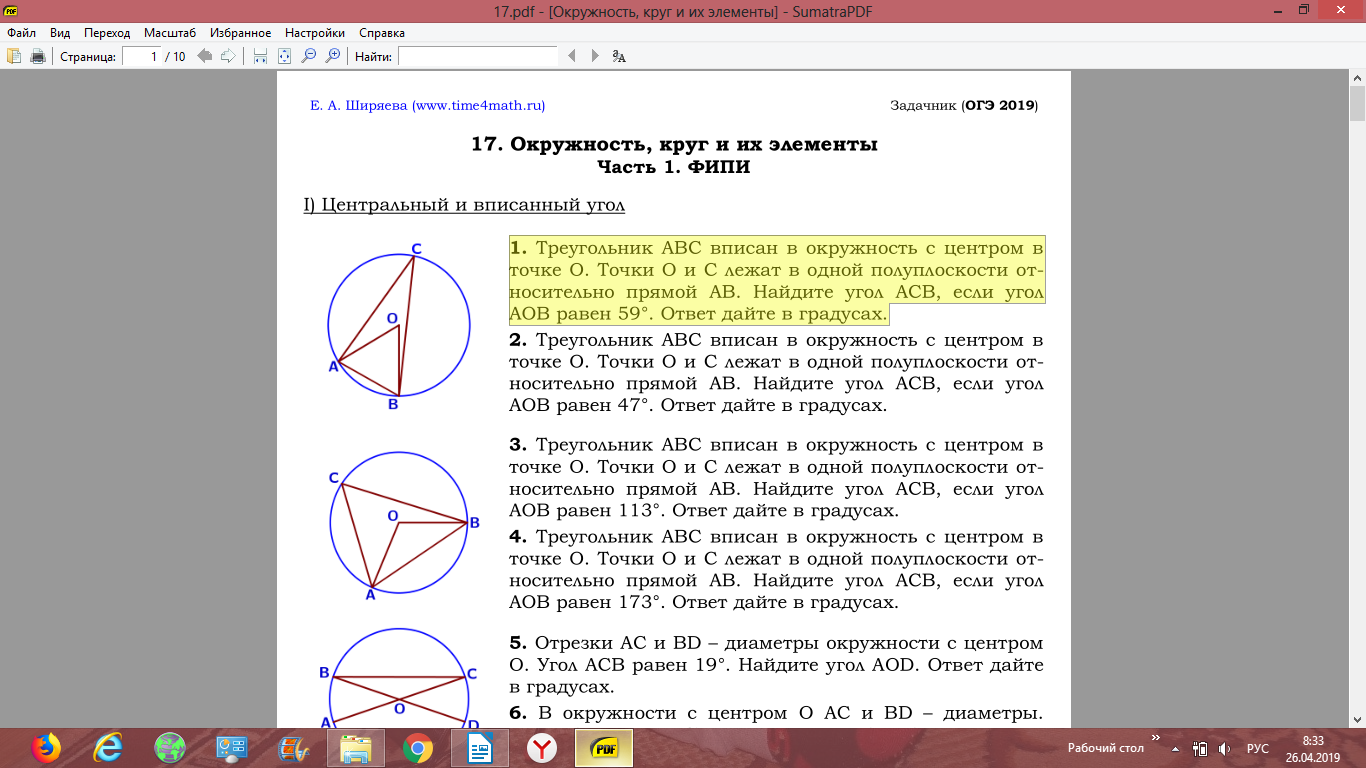Open the Масштаб menu
The image size is (1366, 768).
click(170, 33)
